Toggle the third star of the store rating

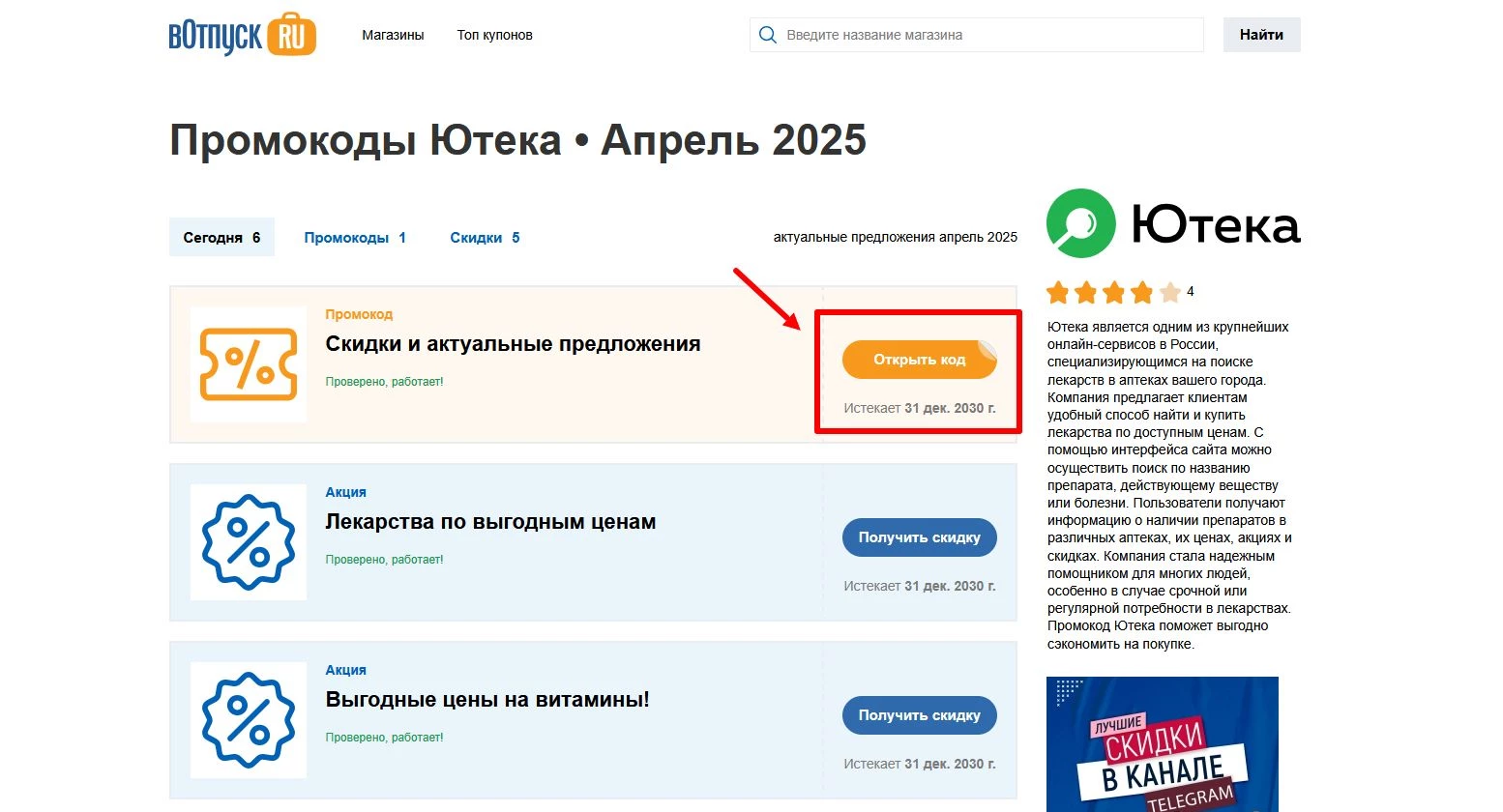1113,291
